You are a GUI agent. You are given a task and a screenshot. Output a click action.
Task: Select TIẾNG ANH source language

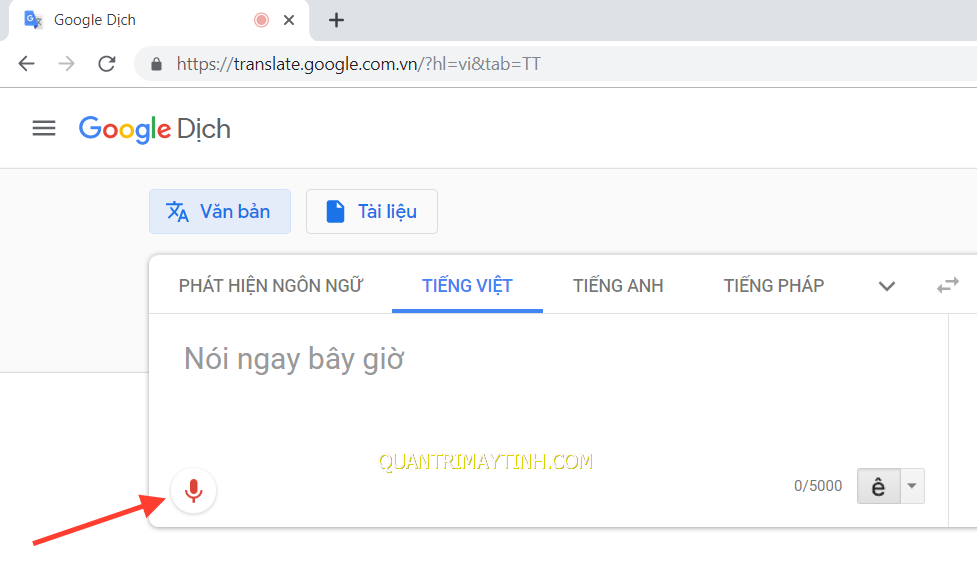point(618,285)
